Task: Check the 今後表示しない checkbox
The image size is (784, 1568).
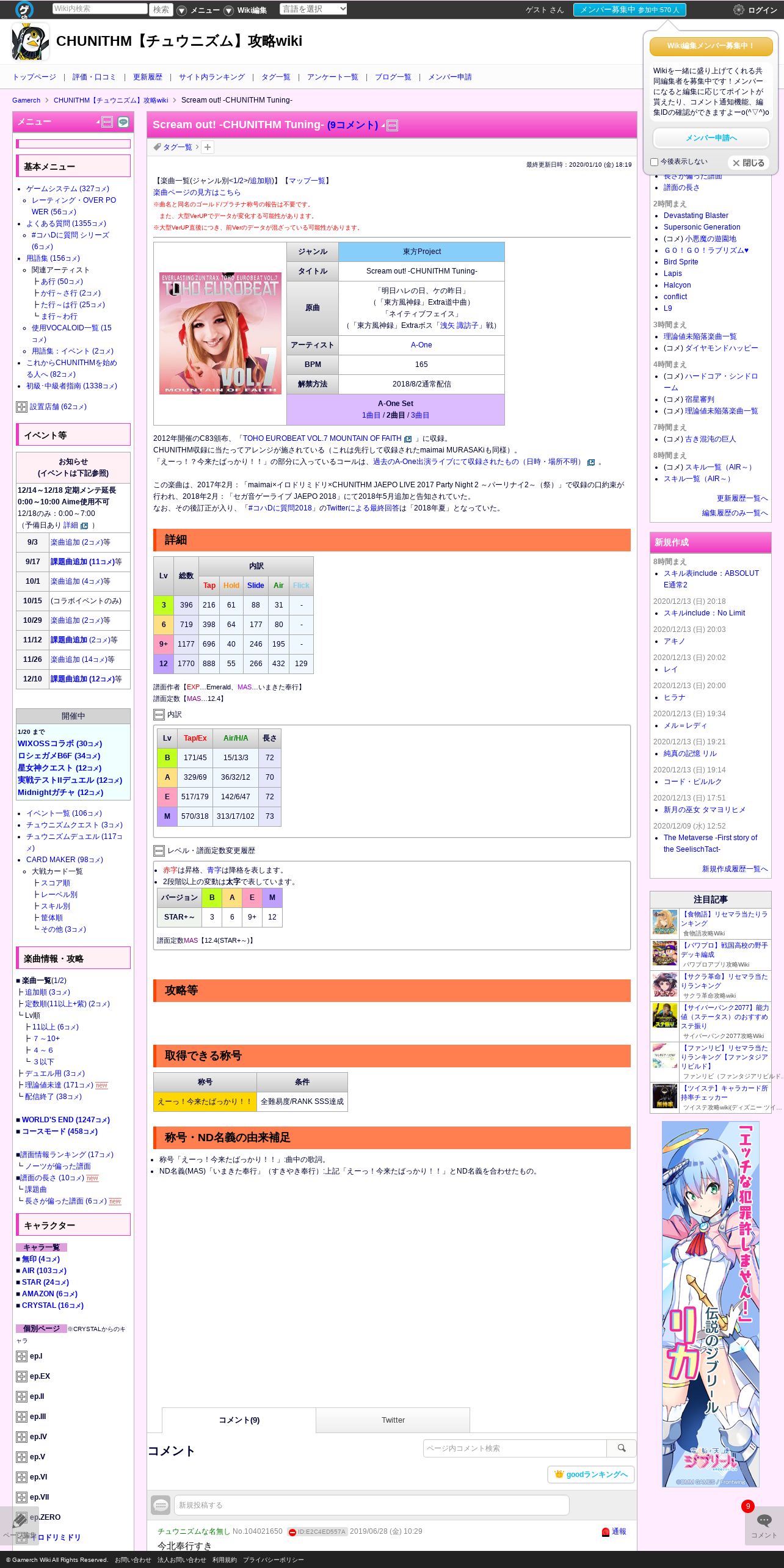Action: coord(654,162)
